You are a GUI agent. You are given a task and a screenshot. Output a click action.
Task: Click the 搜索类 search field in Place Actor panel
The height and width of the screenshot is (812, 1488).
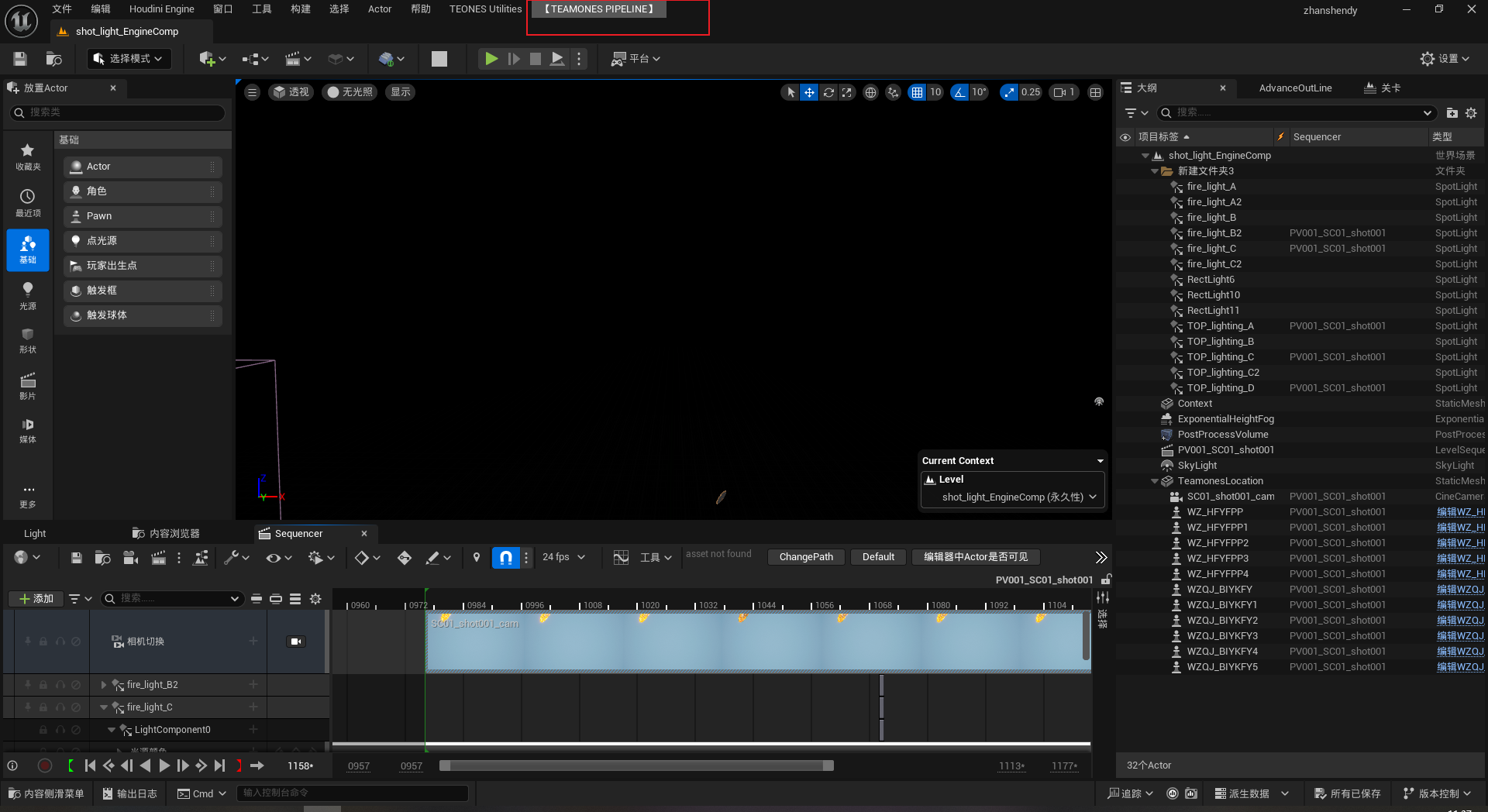click(x=118, y=112)
